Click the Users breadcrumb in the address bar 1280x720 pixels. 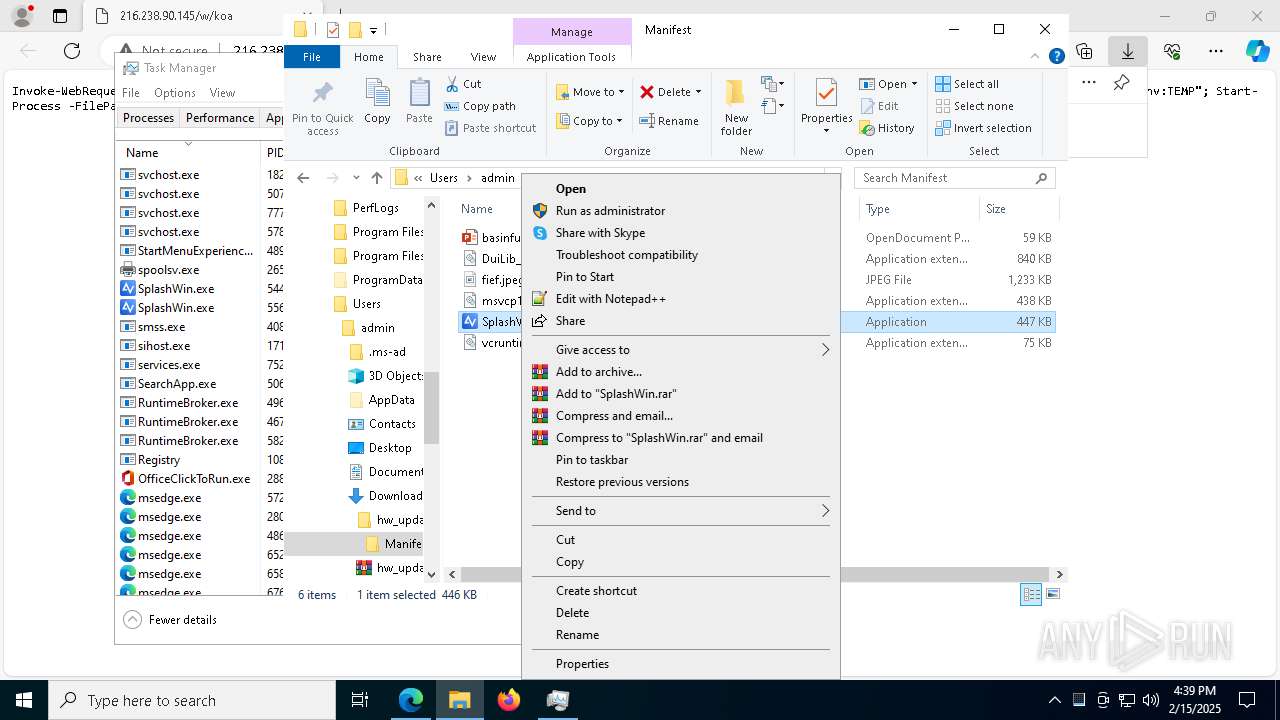(x=444, y=178)
